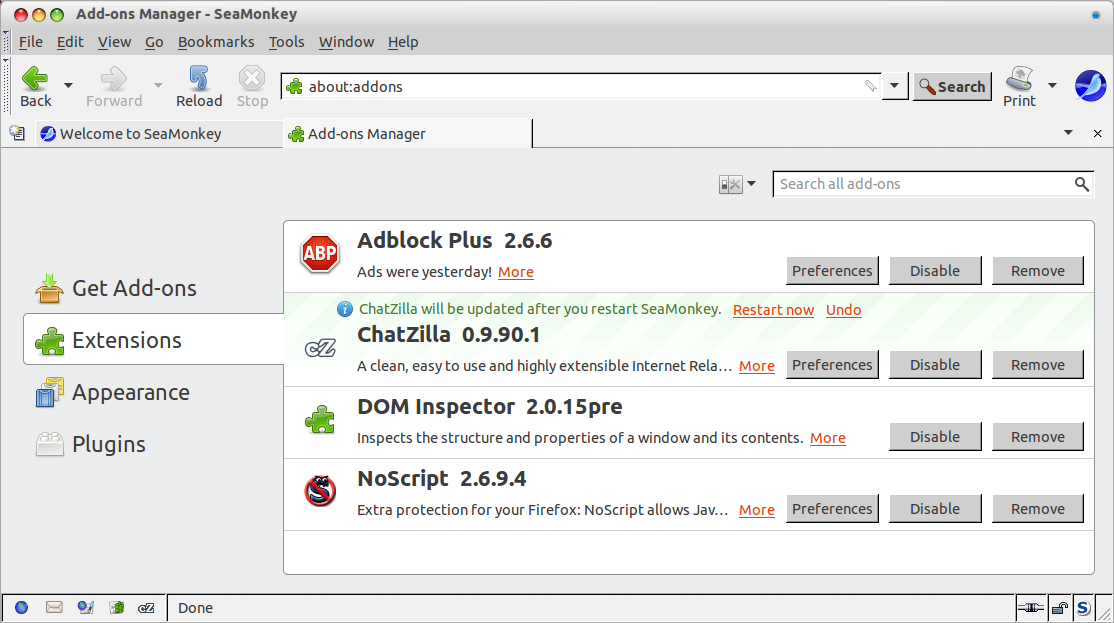This screenshot has height=623, width=1114.
Task: Click the tag icon in location bar
Action: (870, 86)
